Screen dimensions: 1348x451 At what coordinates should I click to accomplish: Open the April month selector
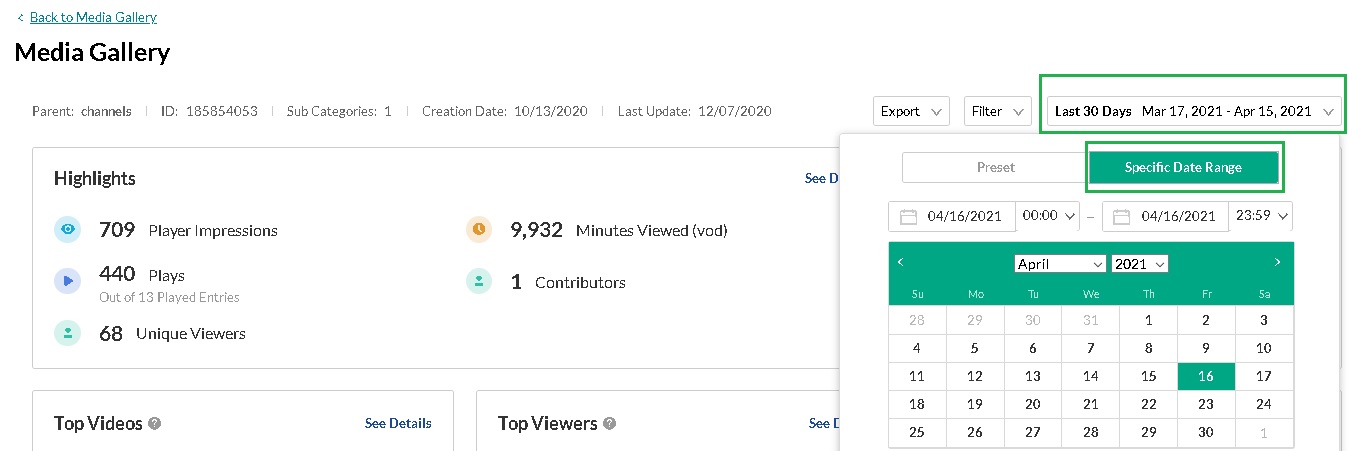click(1060, 264)
